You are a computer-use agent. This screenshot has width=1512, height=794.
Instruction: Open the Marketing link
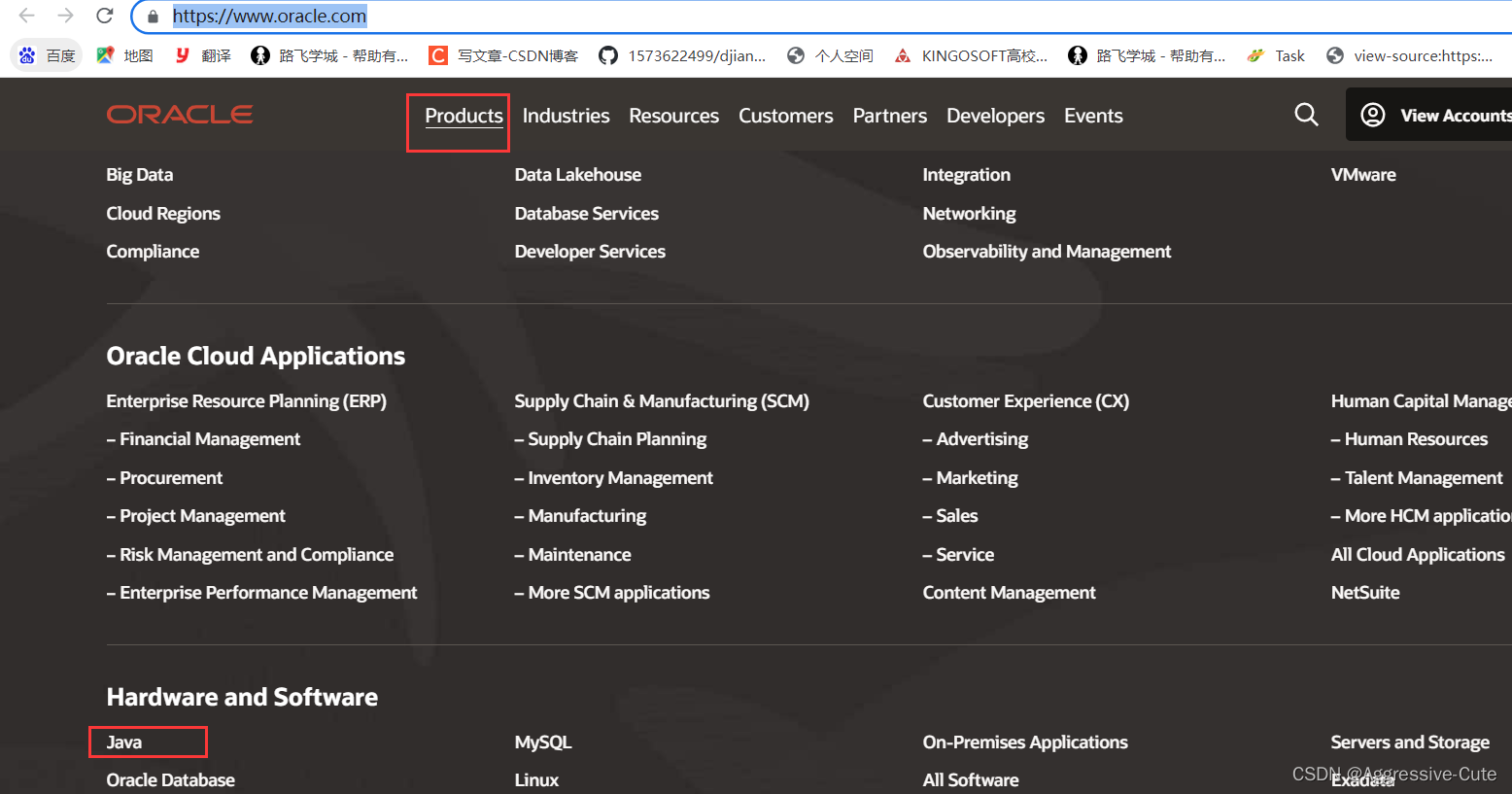click(x=970, y=478)
